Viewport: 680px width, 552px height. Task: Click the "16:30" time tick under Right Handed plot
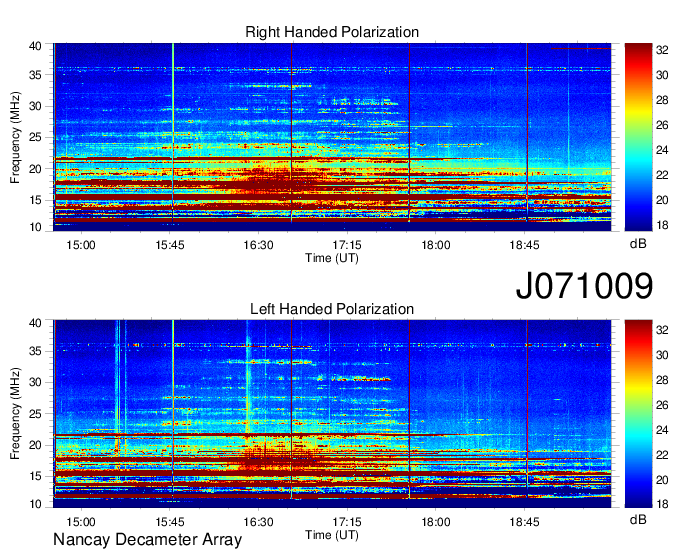click(x=258, y=245)
